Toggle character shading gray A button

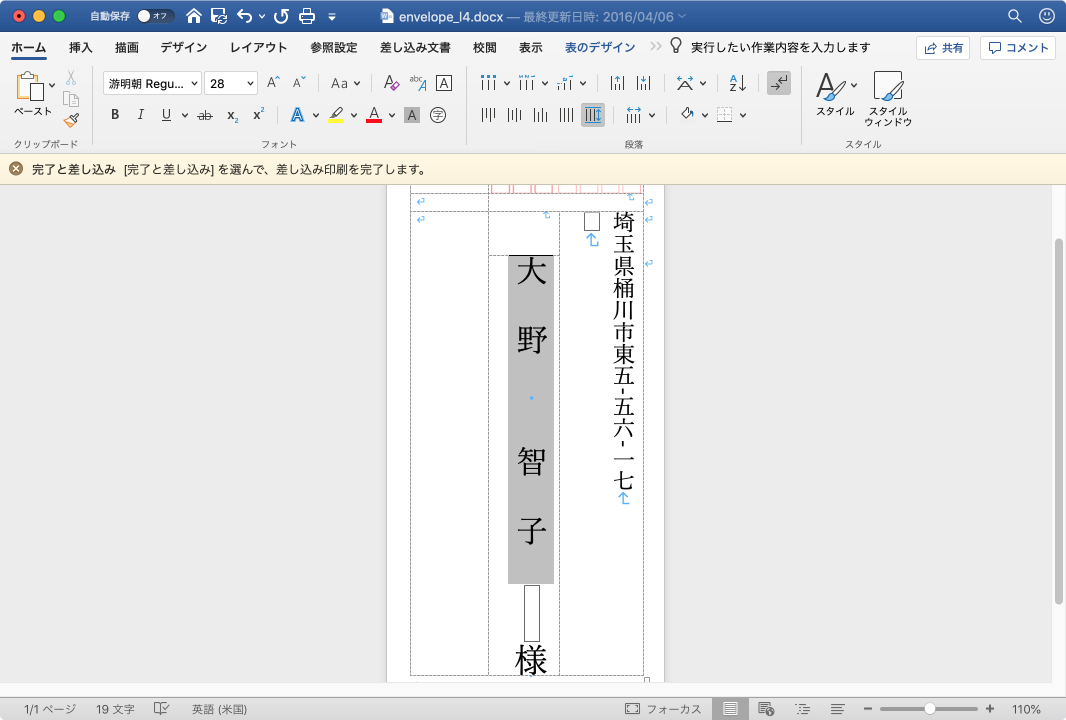pos(412,115)
